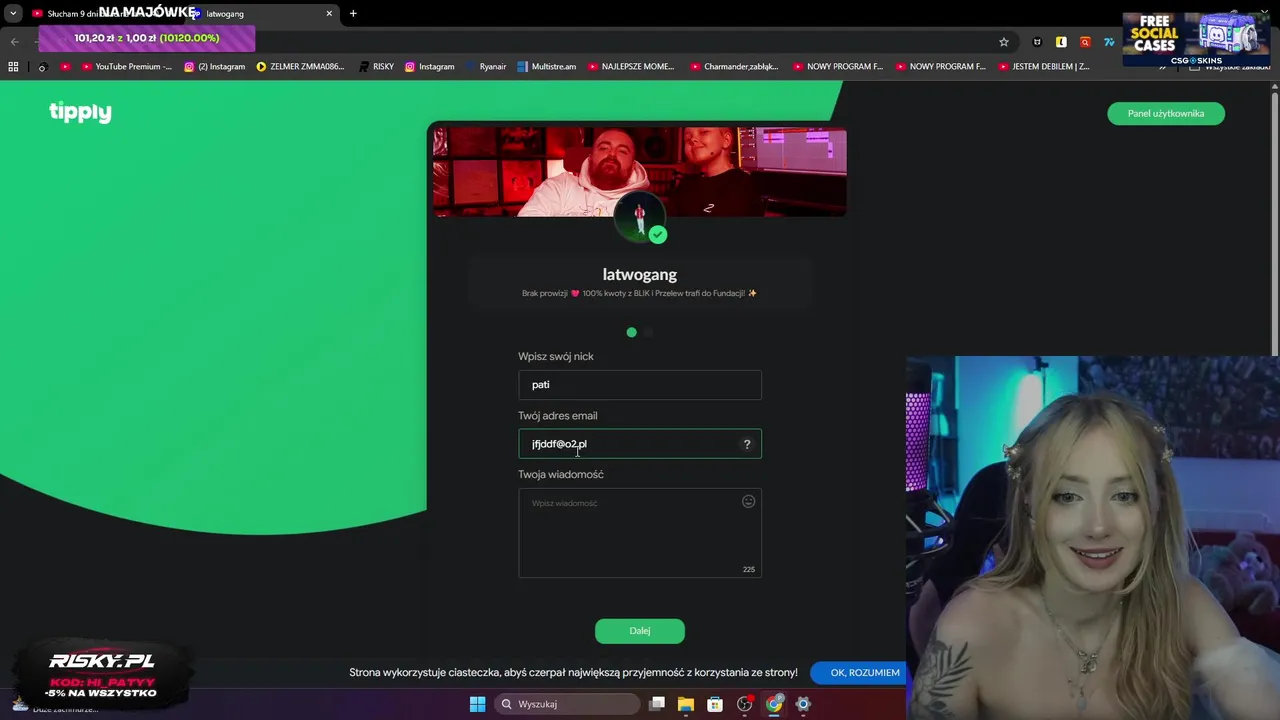Image resolution: width=1280 pixels, height=720 pixels.
Task: Open the Charmander,żabłąk... bookmark
Action: point(734,67)
